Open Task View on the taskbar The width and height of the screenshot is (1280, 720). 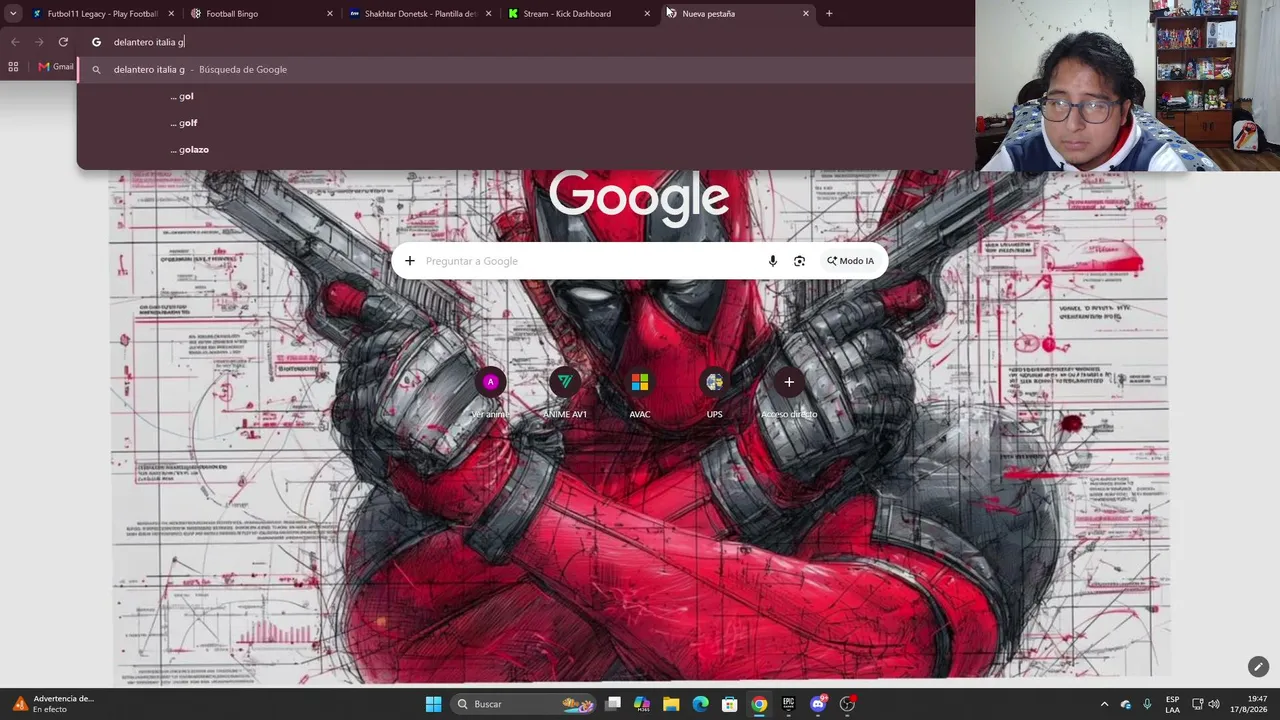click(x=613, y=704)
